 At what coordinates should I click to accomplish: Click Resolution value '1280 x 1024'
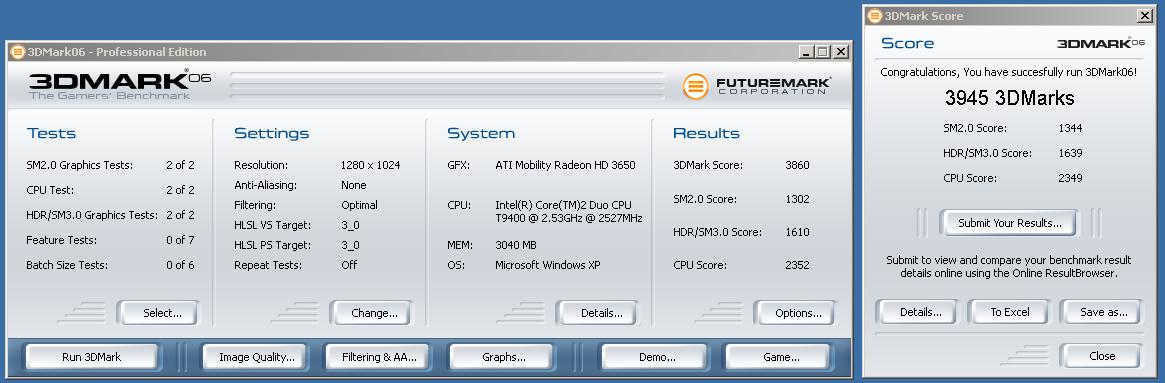point(370,165)
